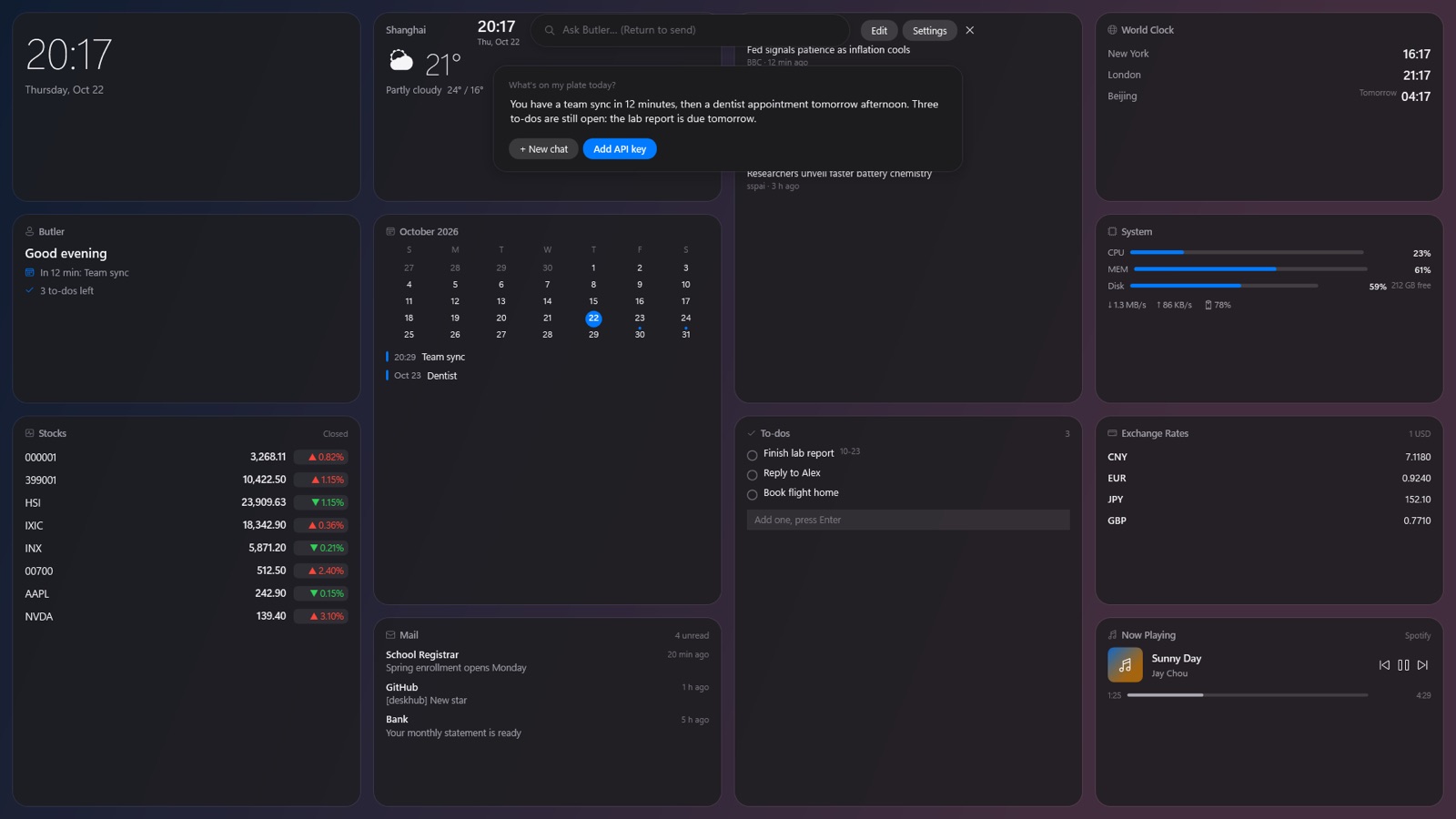Screen dimensions: 1456x819
Task: Skip to the previous track
Action: point(1384,665)
